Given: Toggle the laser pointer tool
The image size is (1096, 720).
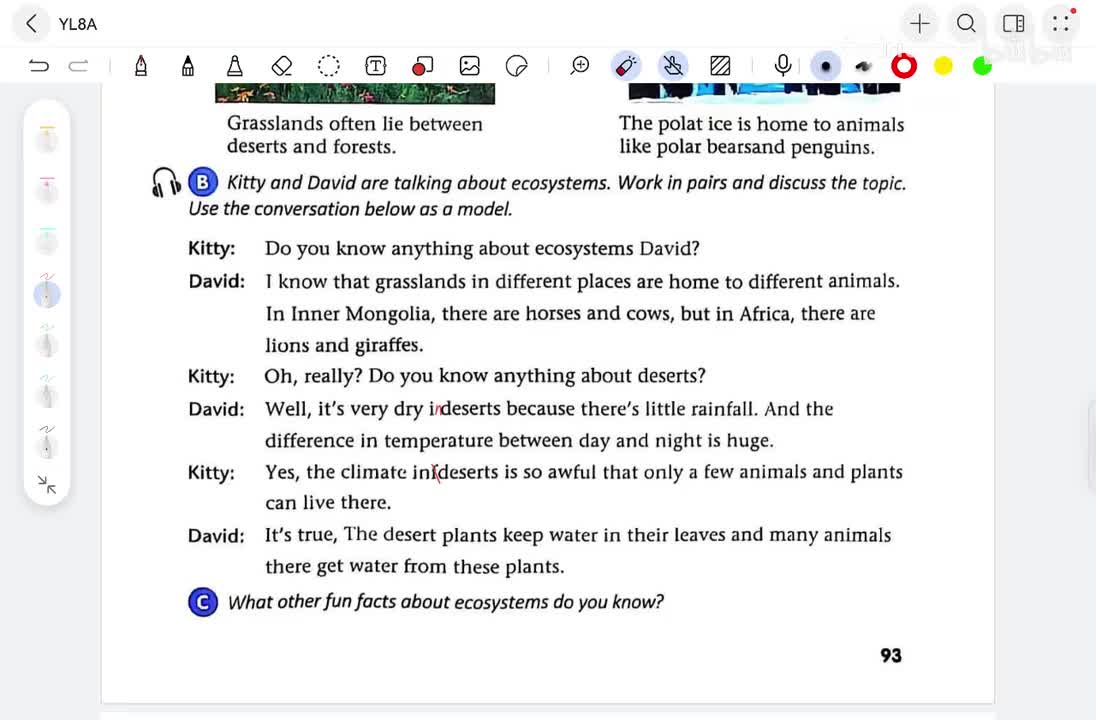Looking at the screenshot, I should [x=626, y=66].
